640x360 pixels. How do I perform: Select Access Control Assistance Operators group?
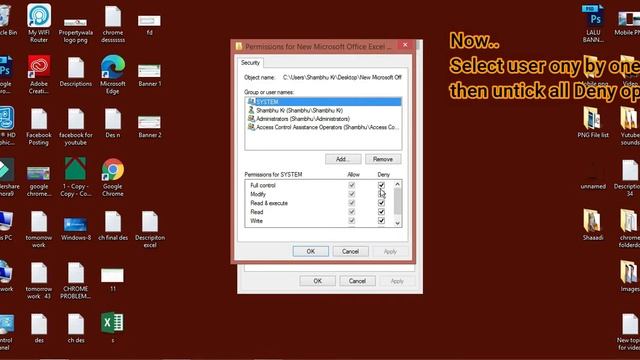point(324,127)
